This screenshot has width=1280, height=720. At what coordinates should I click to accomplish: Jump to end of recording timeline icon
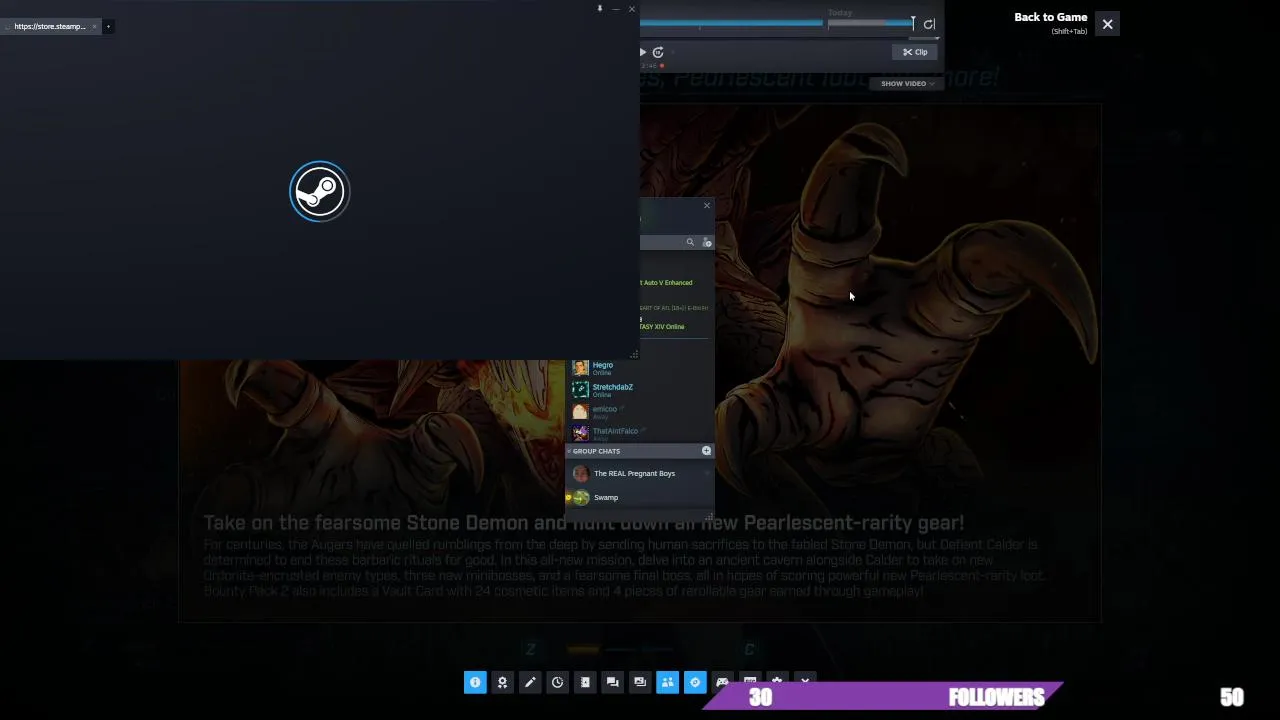929,24
